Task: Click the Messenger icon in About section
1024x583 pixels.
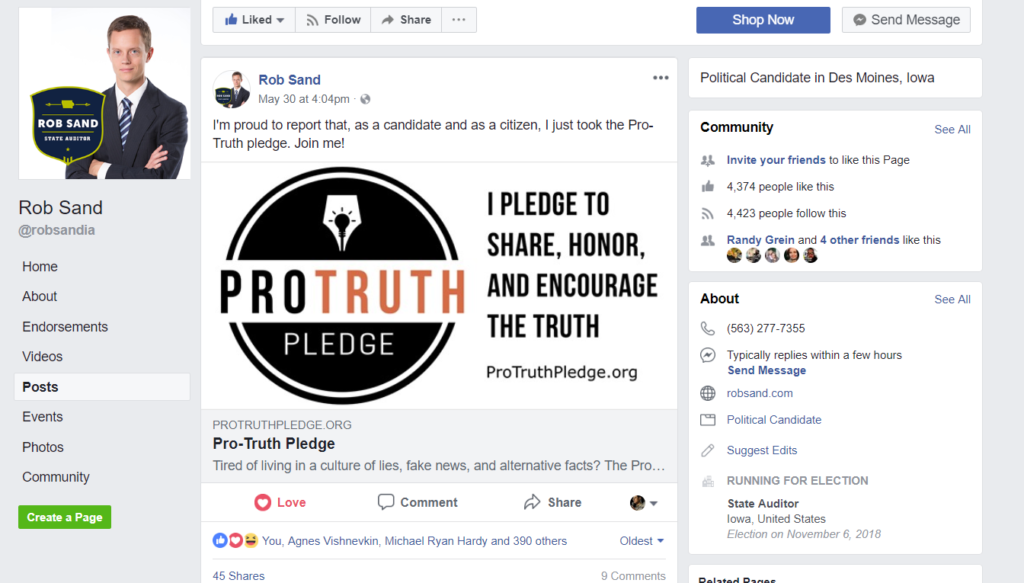Action: (708, 355)
